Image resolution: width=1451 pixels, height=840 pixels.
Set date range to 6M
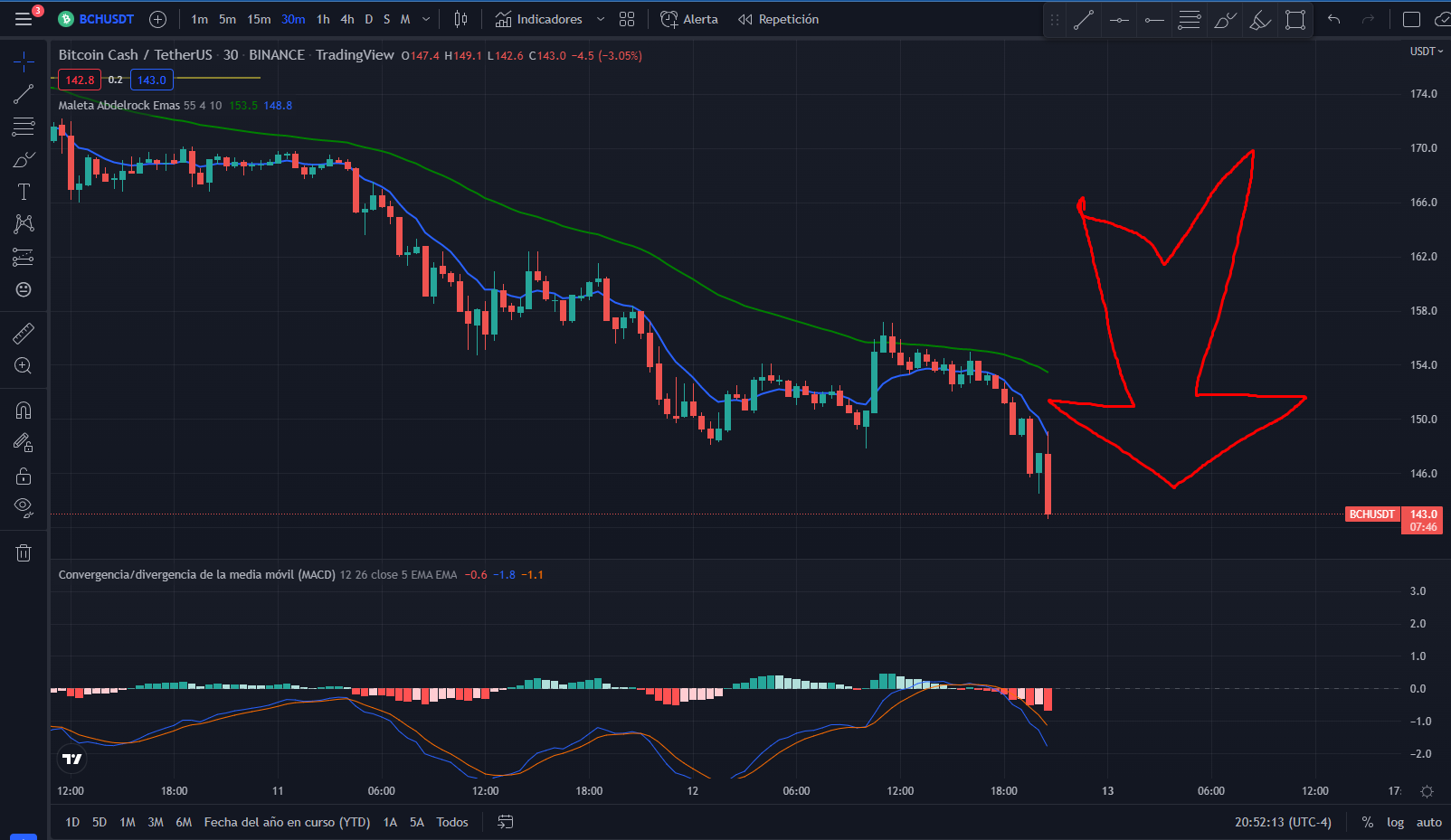(x=184, y=822)
